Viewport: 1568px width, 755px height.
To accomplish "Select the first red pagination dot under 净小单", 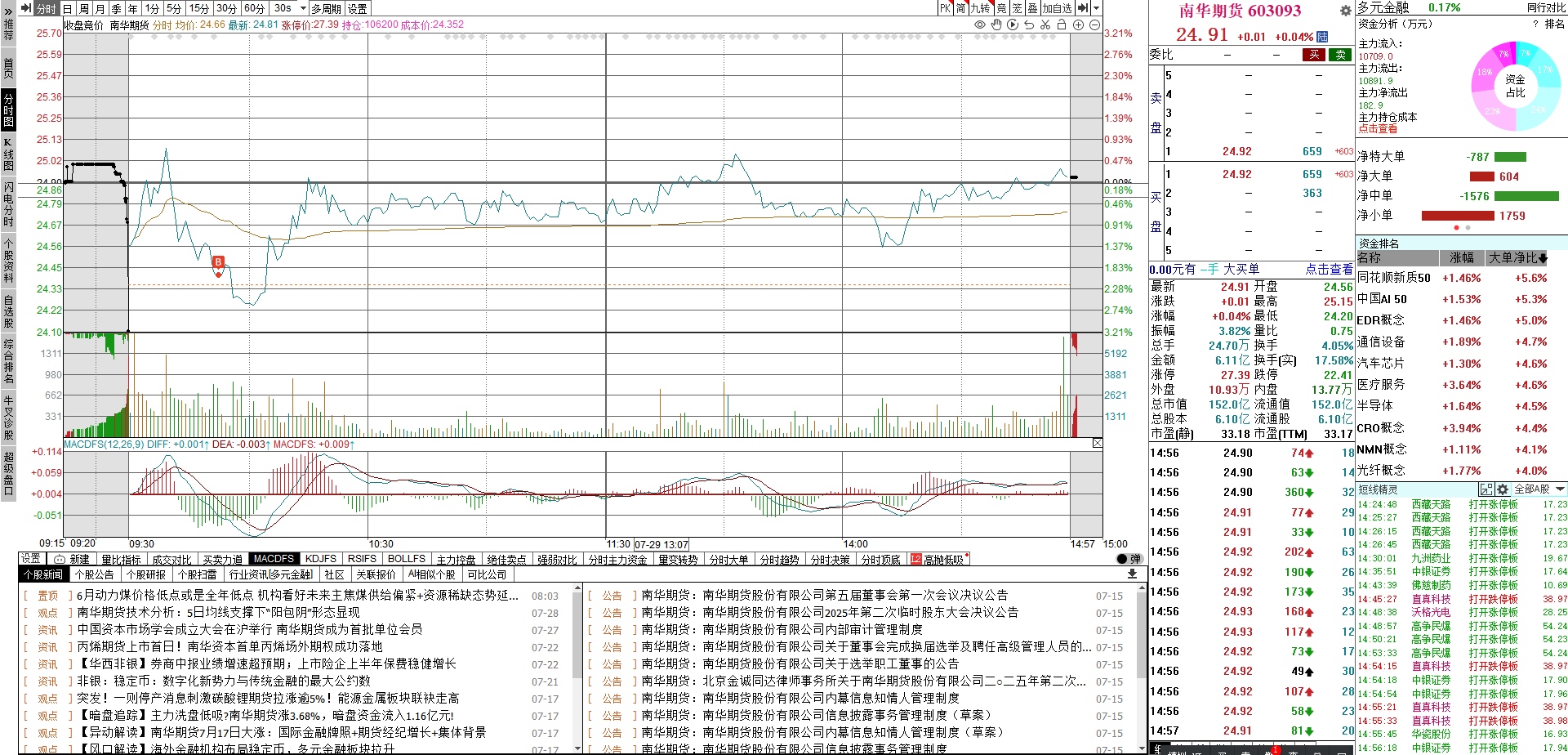I will tap(1457, 228).
